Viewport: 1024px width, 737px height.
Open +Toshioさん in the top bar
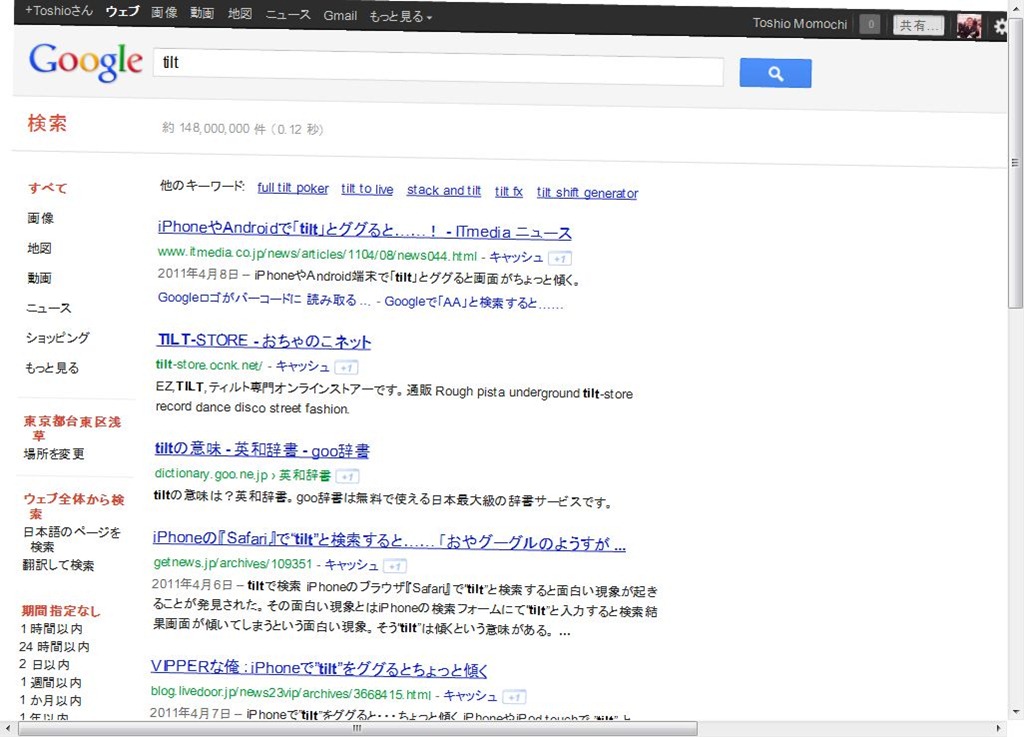coord(59,10)
